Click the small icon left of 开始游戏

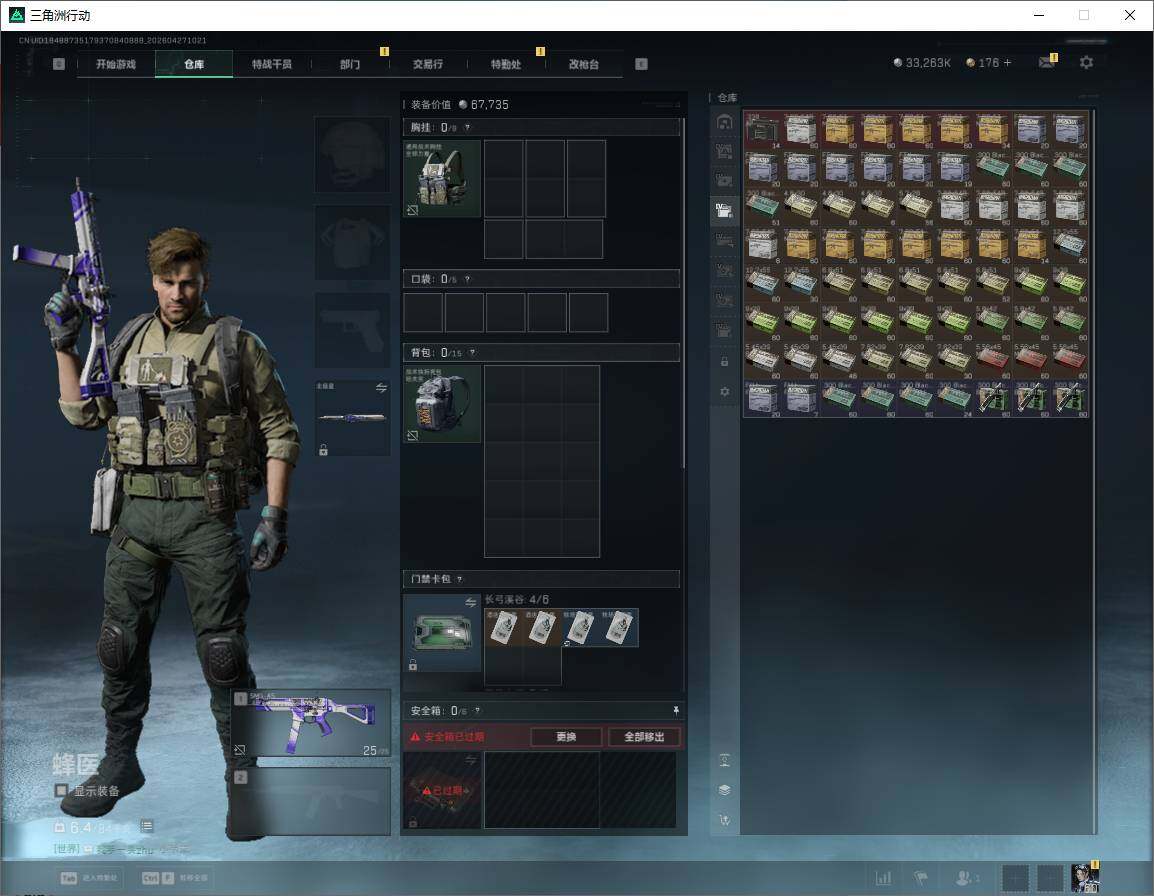pos(59,64)
